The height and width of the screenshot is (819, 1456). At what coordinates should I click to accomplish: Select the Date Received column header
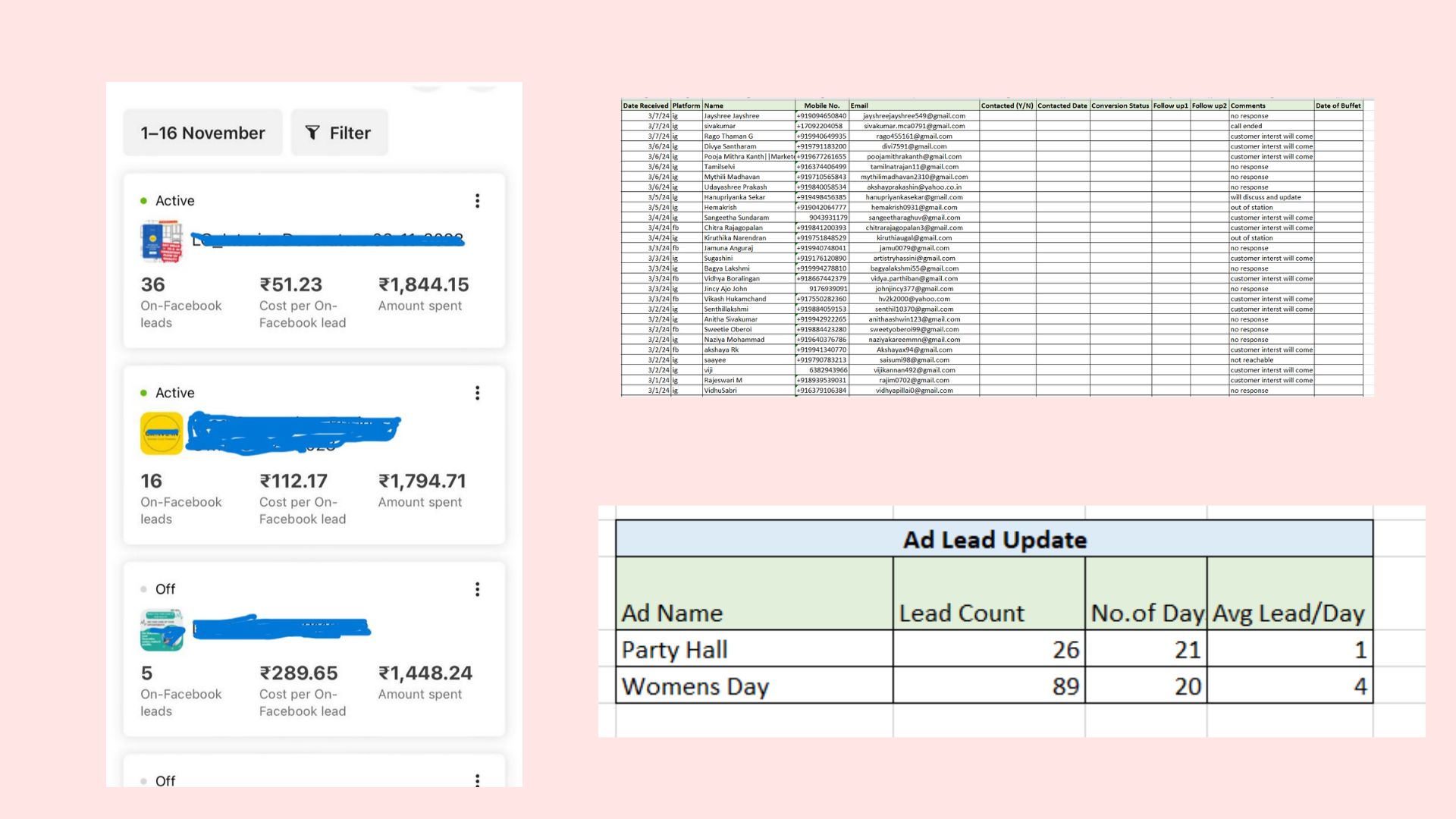click(x=646, y=105)
